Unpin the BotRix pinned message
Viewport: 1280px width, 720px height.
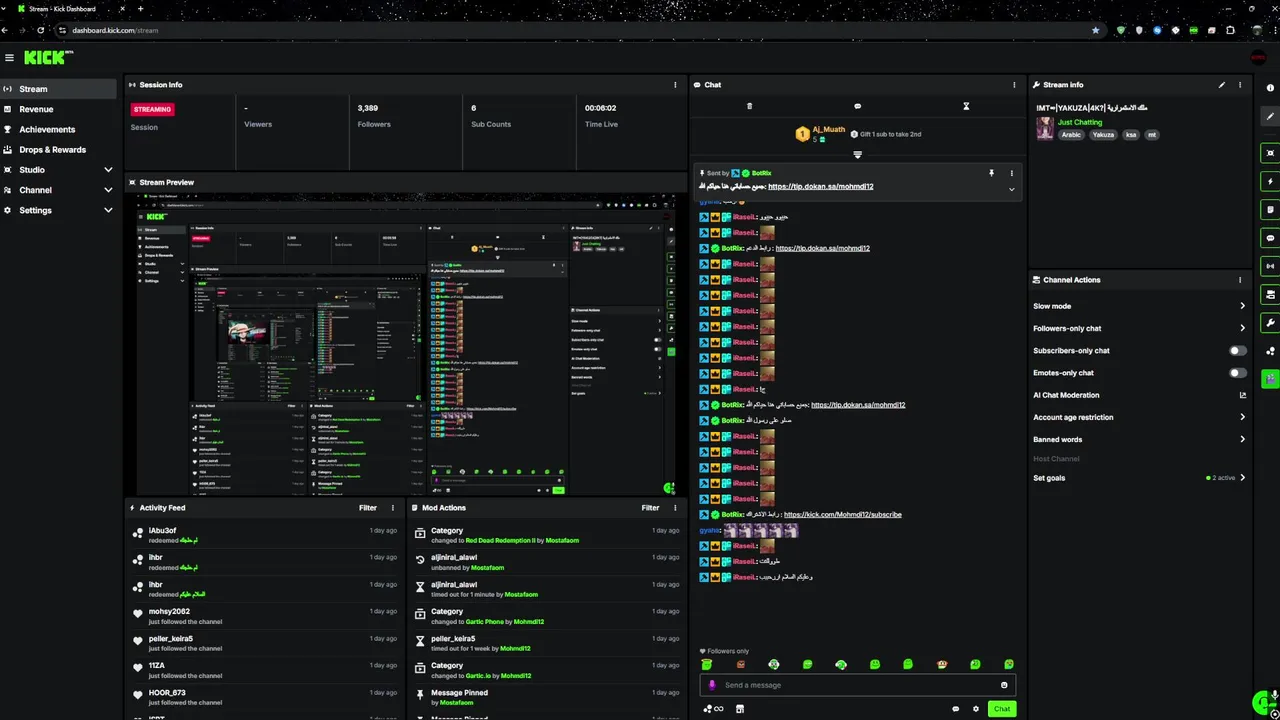pyautogui.click(x=991, y=173)
